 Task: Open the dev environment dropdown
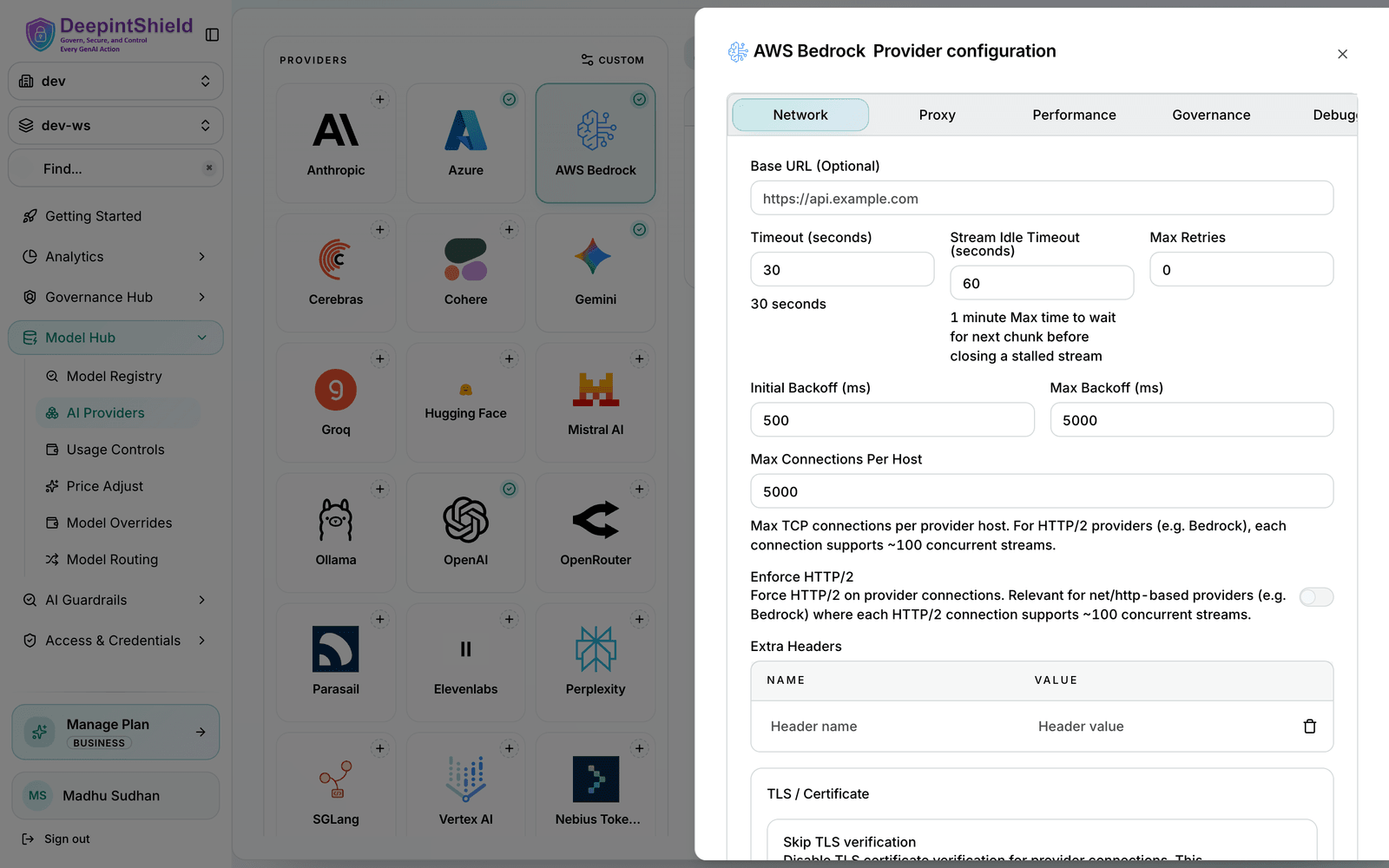[115, 81]
